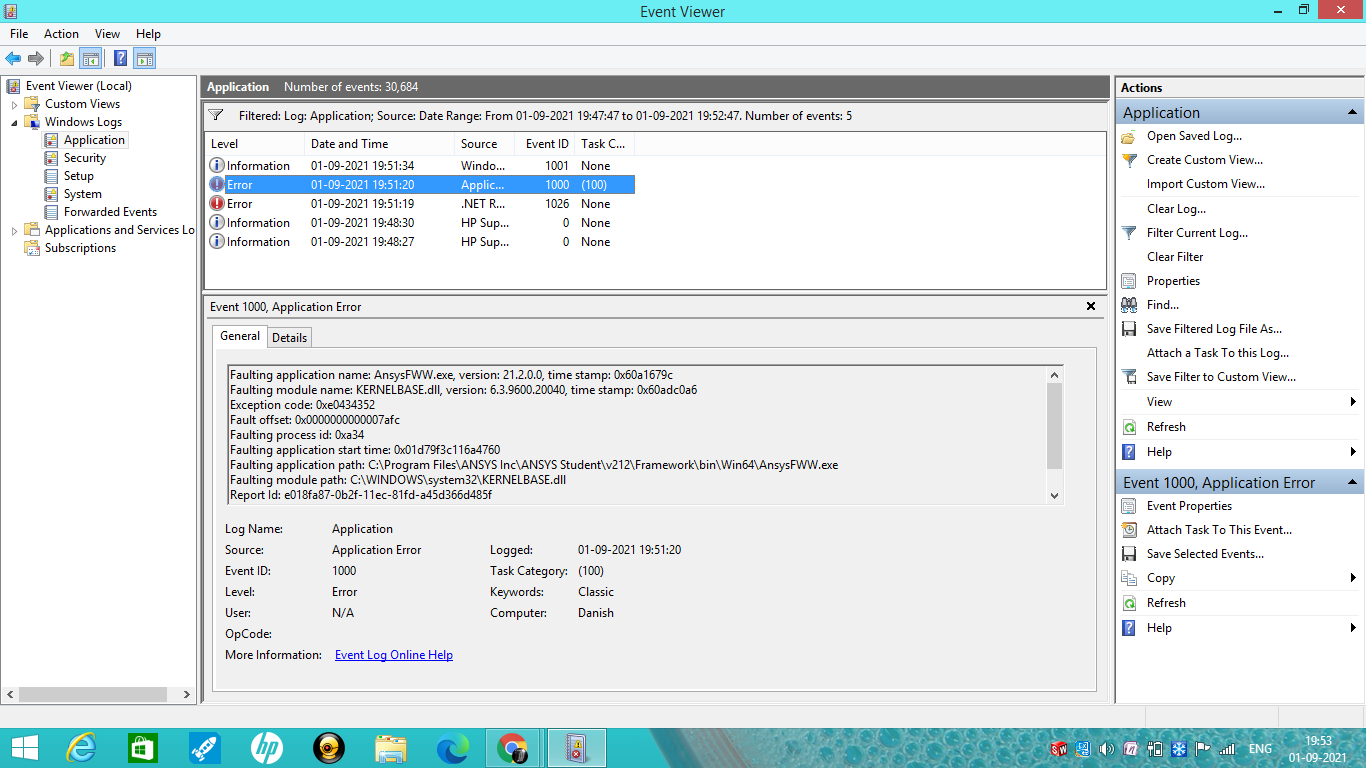
Task: Open the Action menu
Action: click(x=61, y=34)
